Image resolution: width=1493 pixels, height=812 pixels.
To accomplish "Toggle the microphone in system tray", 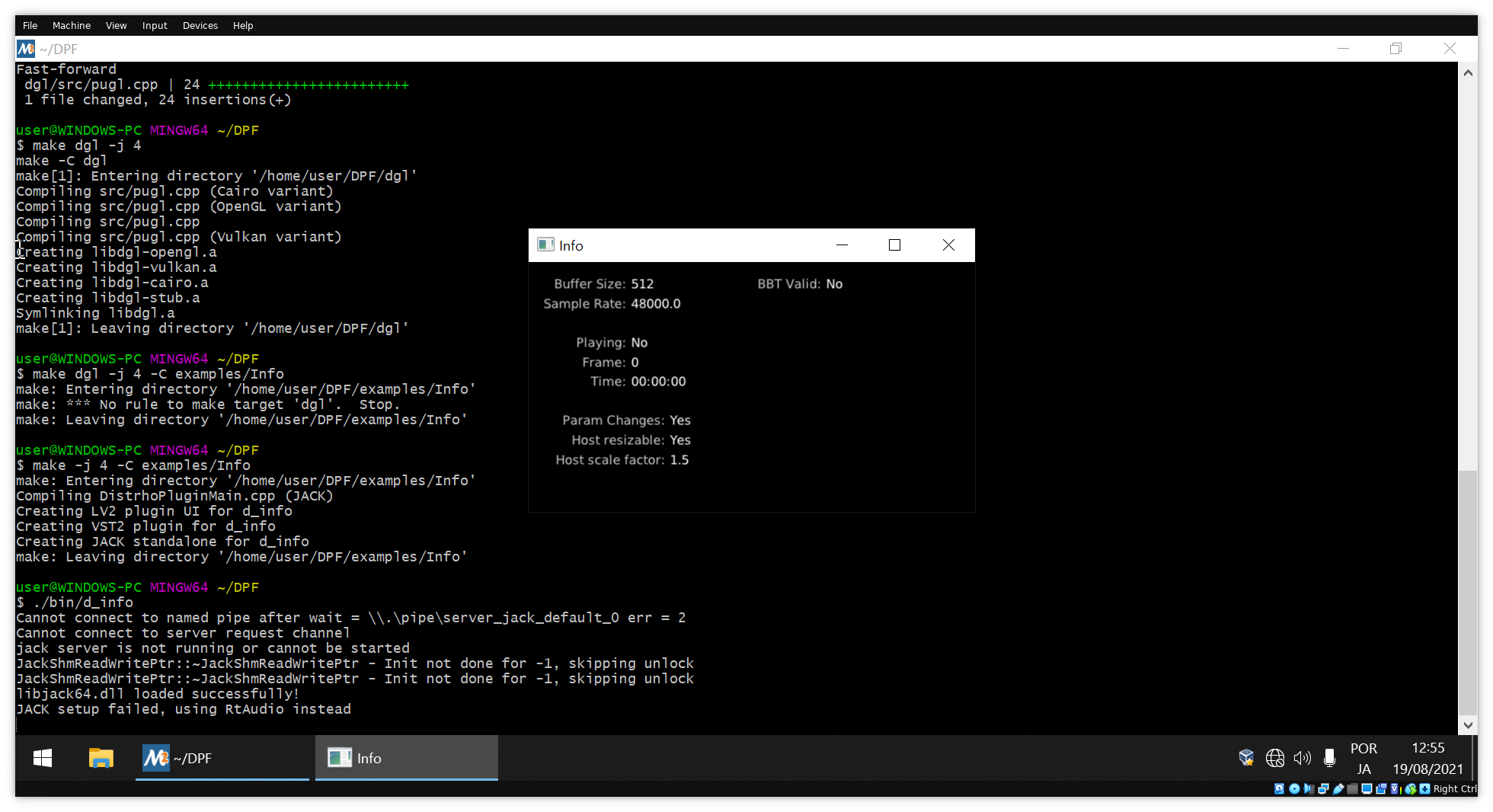I will tap(1330, 758).
